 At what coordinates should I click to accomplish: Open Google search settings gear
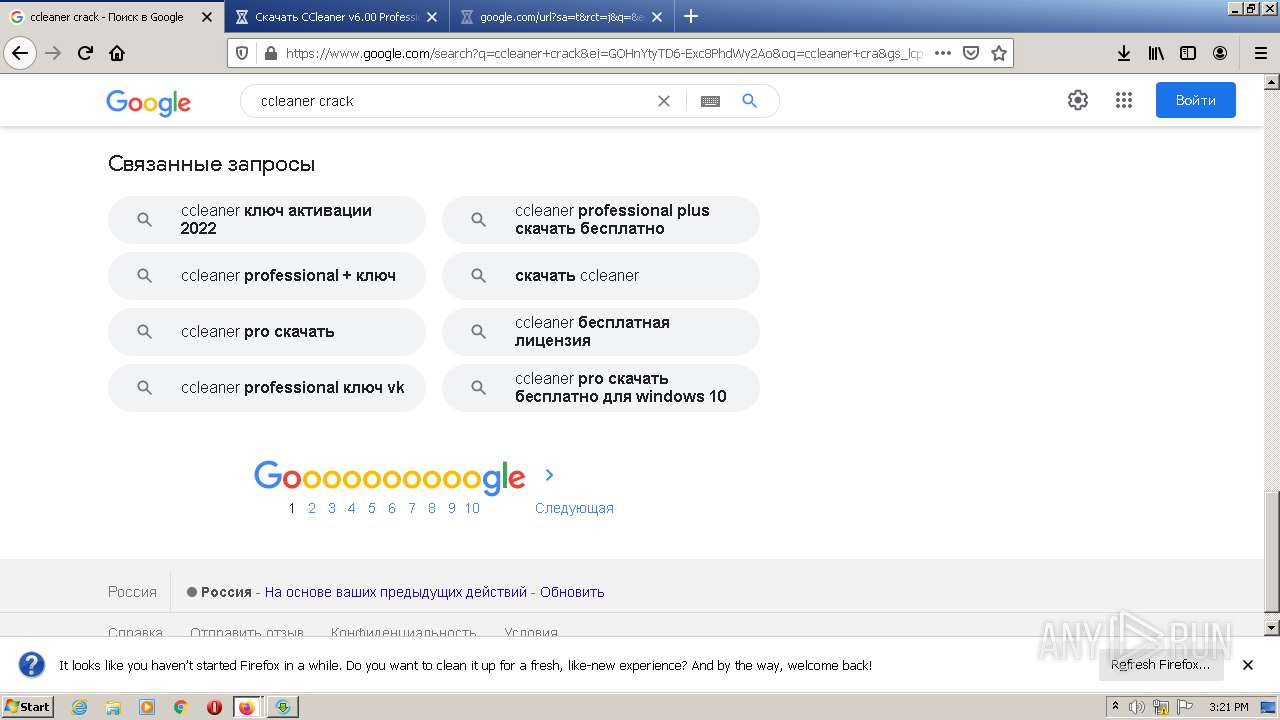coord(1077,100)
